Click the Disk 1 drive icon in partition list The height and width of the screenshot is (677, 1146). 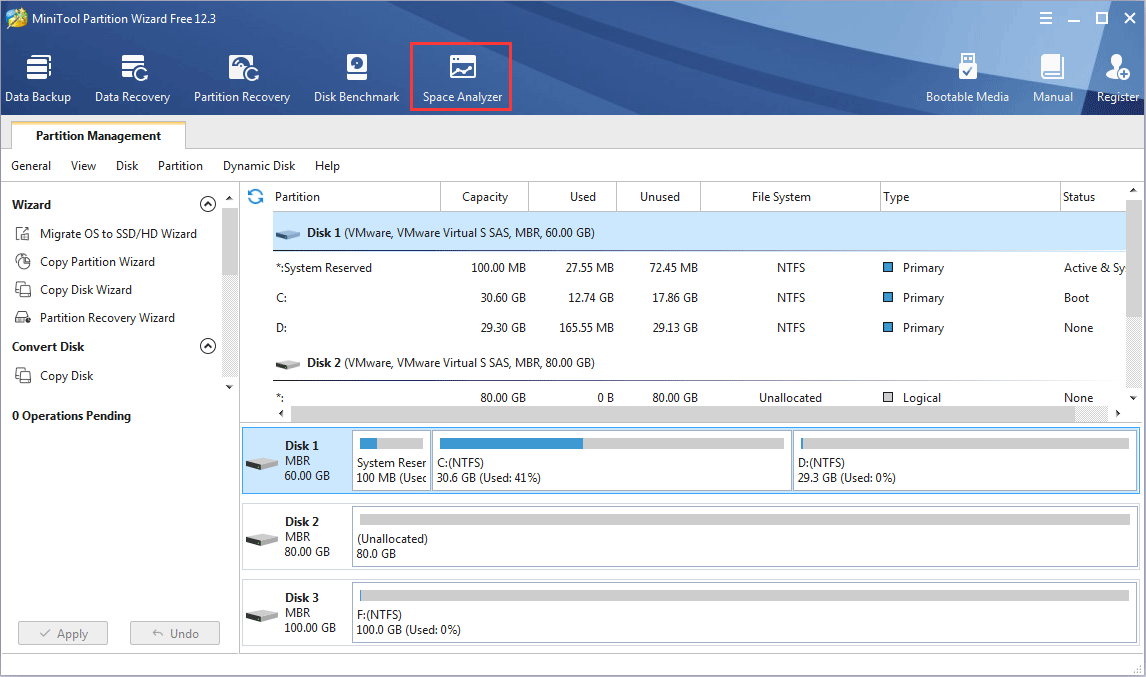coord(288,234)
